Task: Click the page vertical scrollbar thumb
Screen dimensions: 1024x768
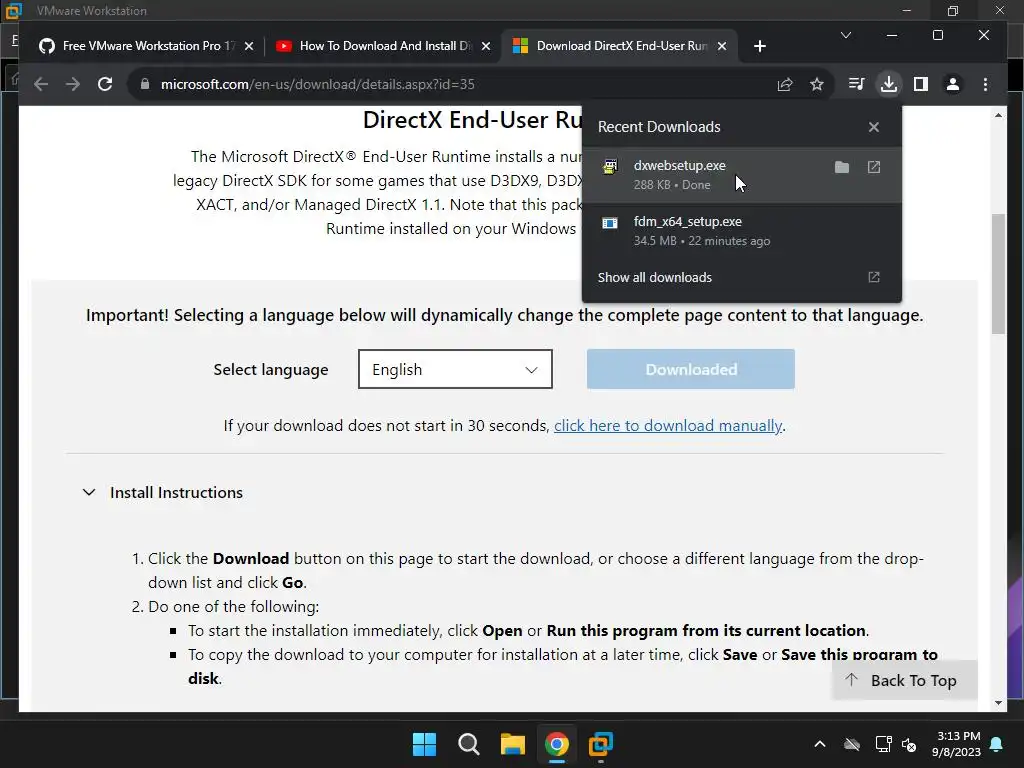Action: pyautogui.click(x=998, y=274)
